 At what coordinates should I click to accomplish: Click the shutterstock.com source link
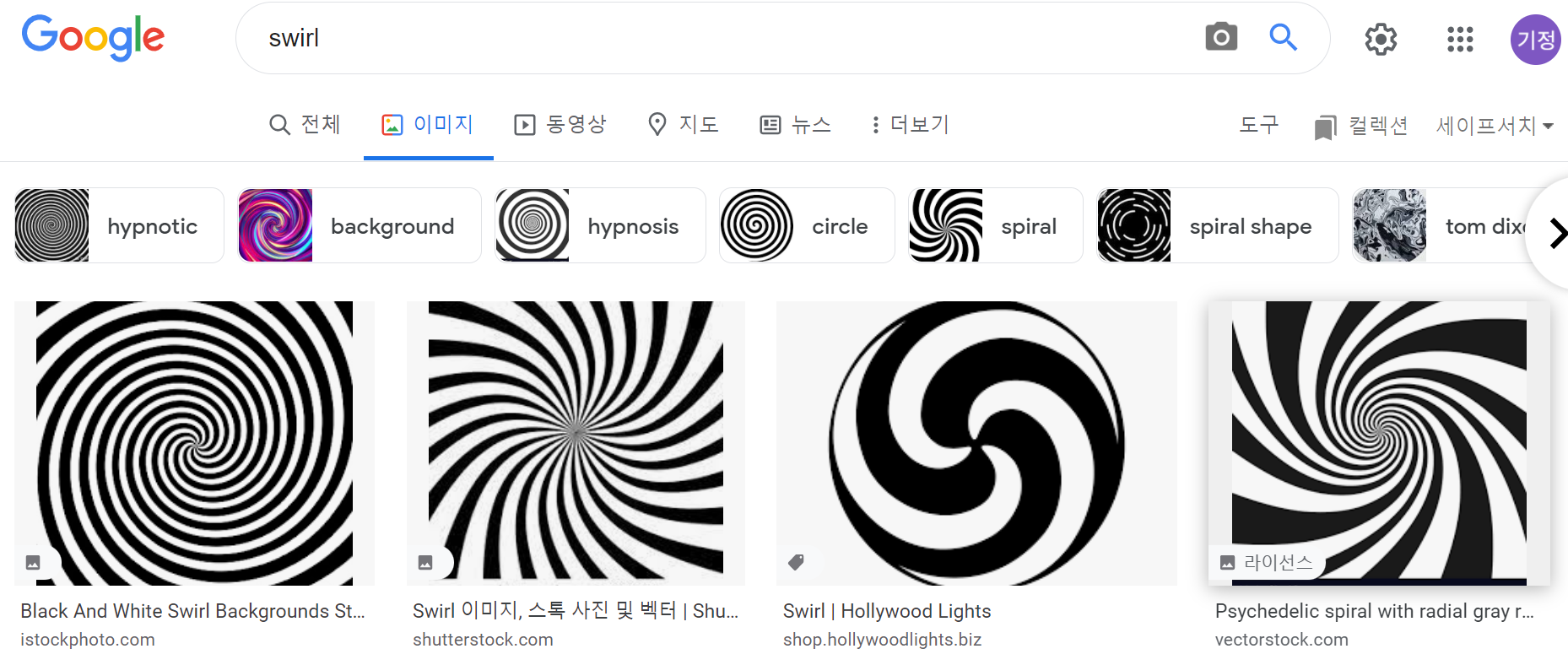click(483, 640)
